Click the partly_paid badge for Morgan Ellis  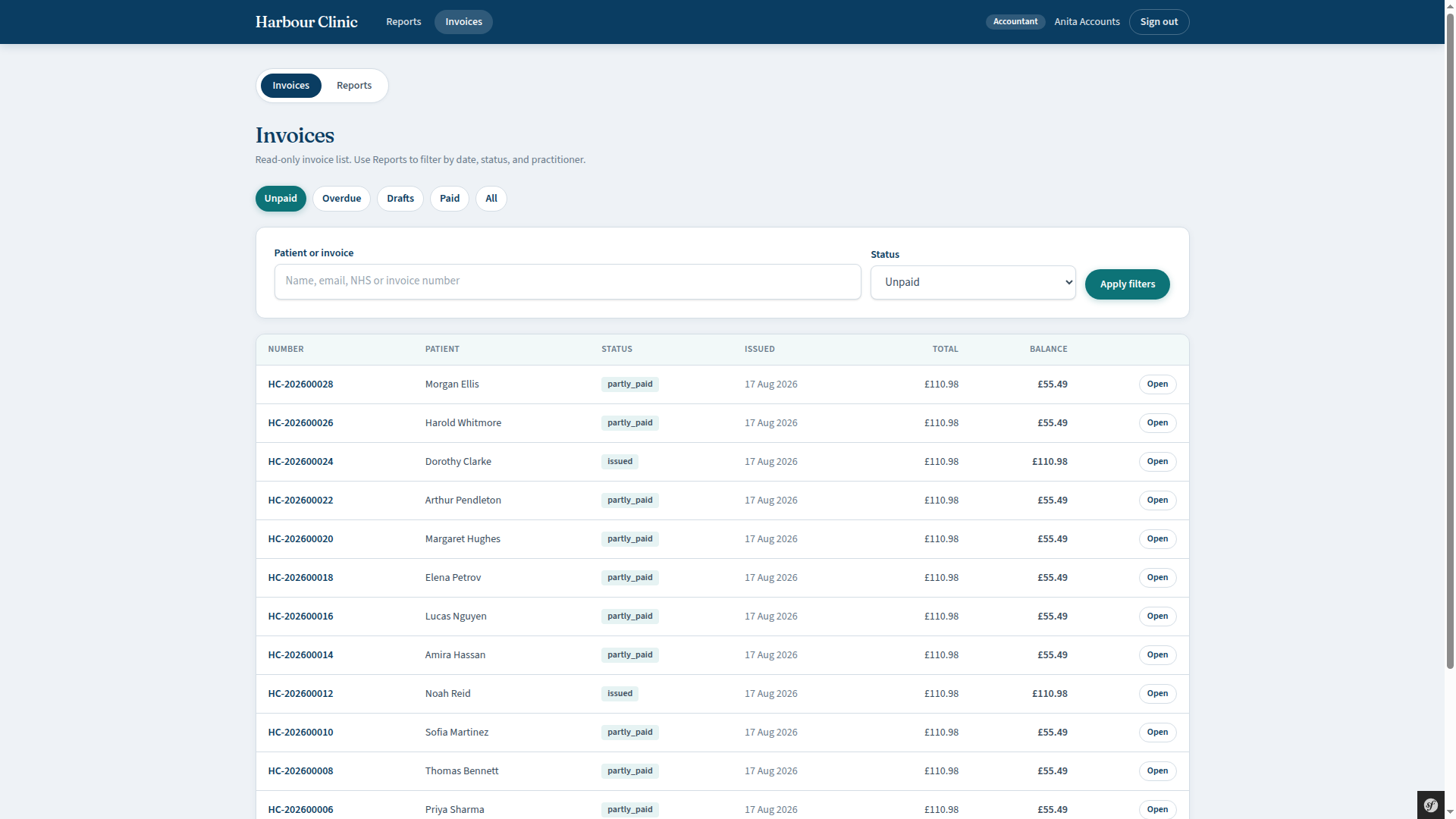click(x=629, y=384)
